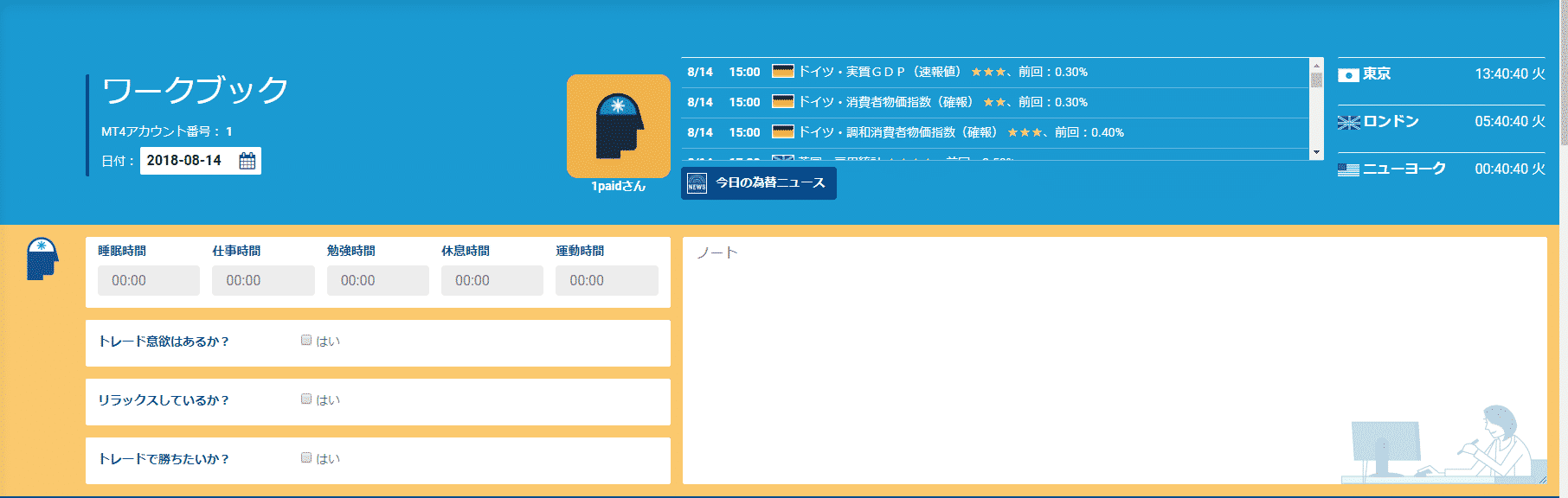
Task: Check はい for リラックスしているか？
Action: (306, 399)
